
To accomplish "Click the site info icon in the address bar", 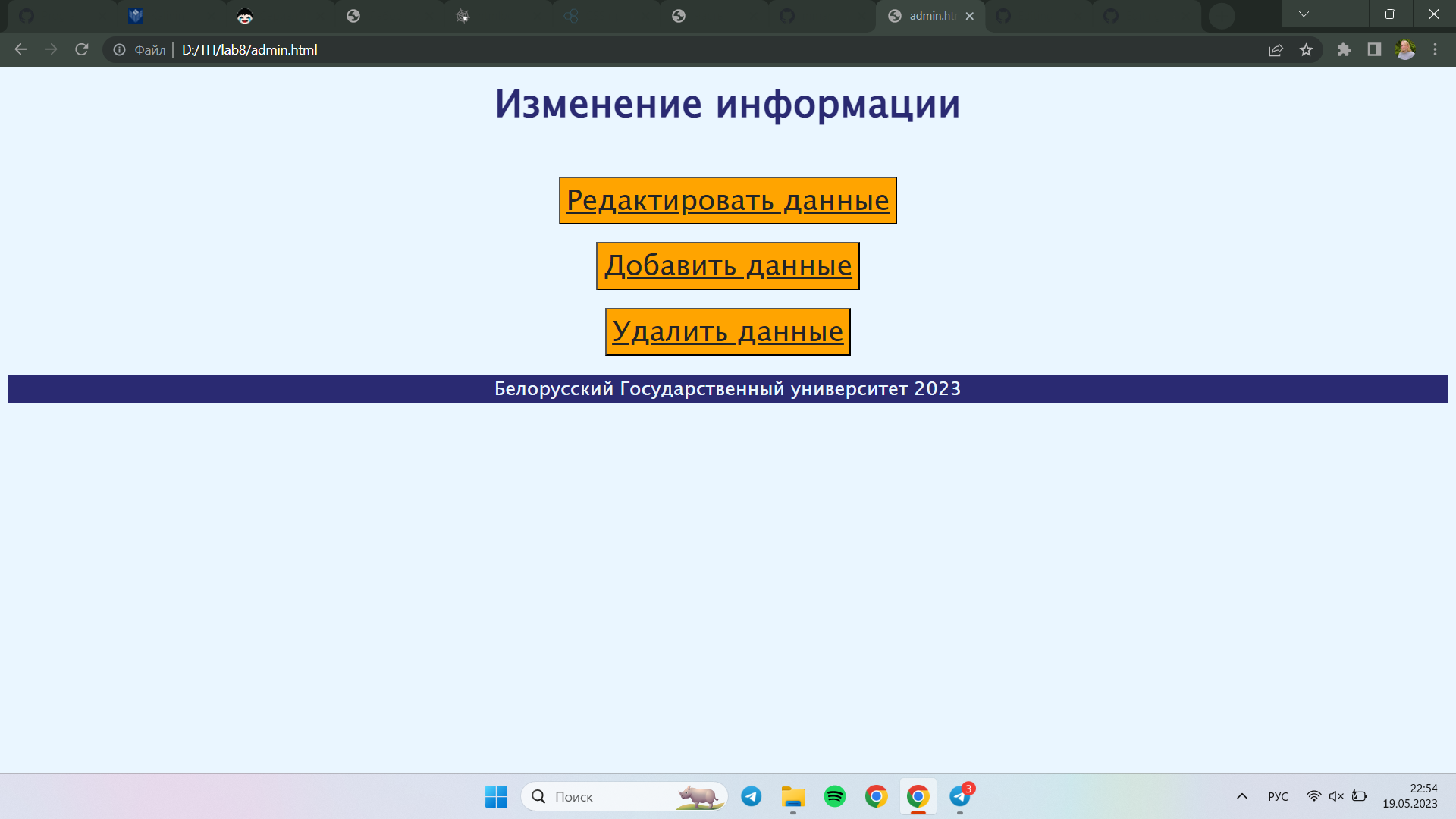I will pyautogui.click(x=119, y=50).
